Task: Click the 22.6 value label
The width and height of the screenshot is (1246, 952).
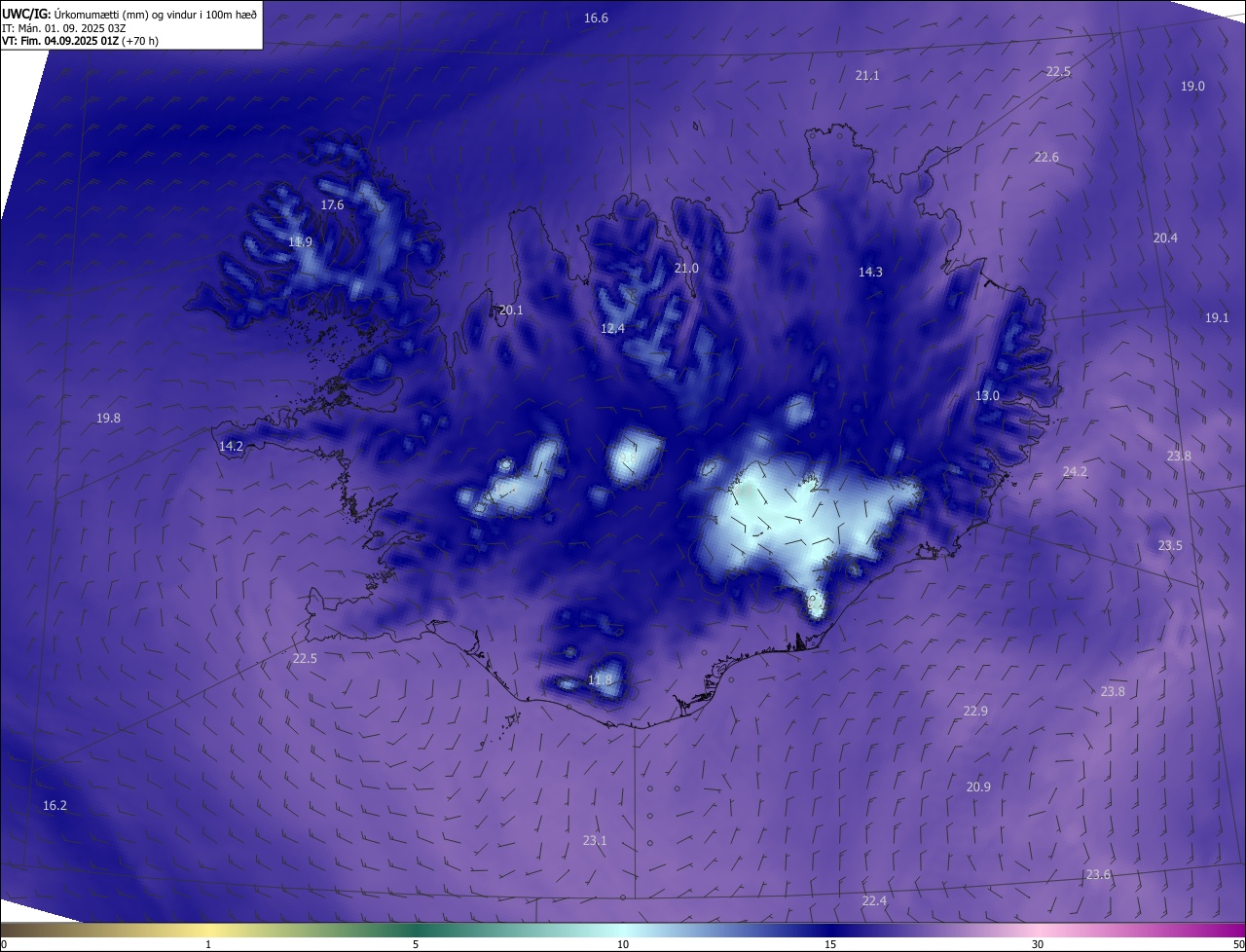Action: (1046, 157)
